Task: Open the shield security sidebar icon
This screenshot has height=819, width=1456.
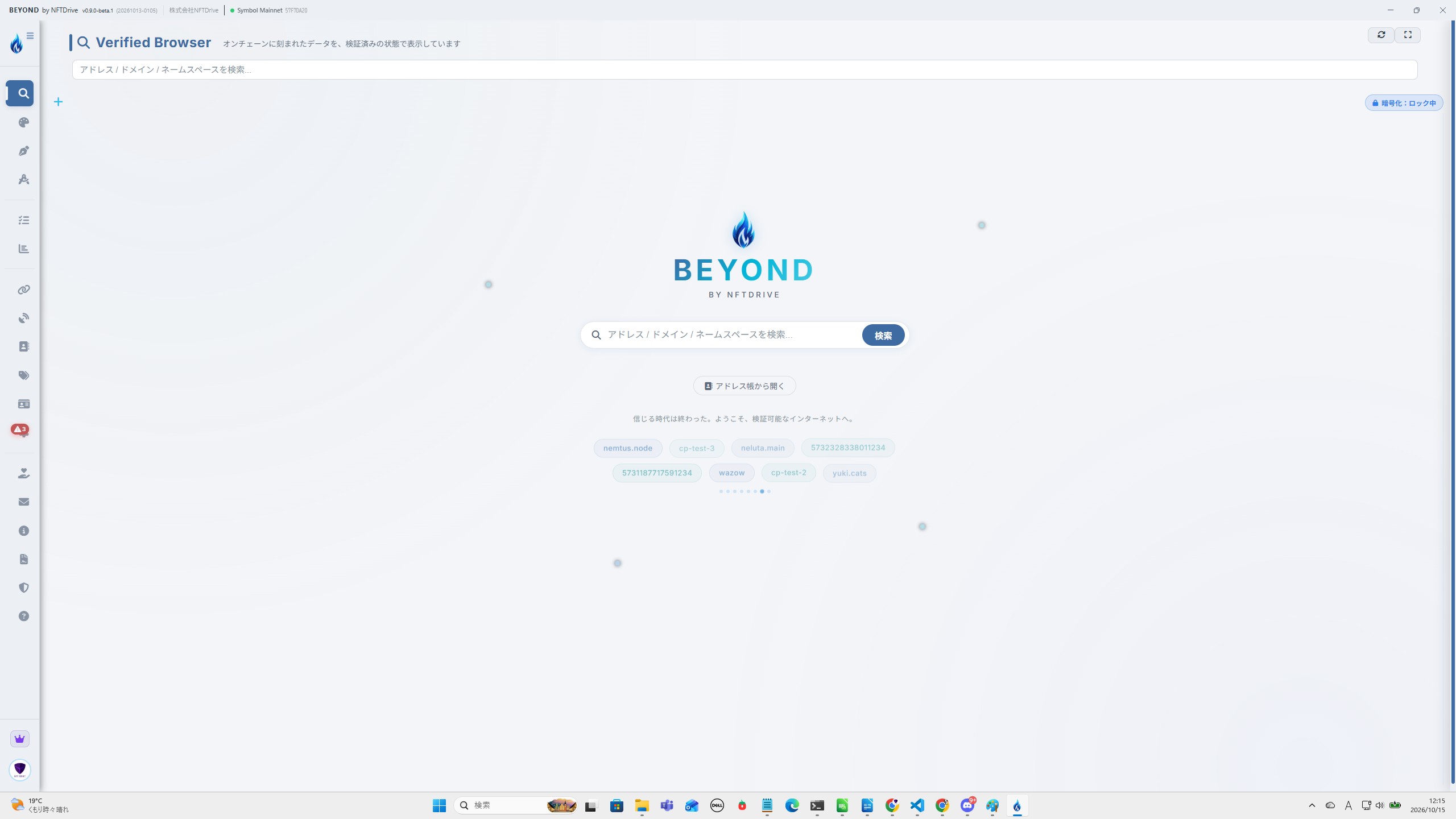Action: 23,588
